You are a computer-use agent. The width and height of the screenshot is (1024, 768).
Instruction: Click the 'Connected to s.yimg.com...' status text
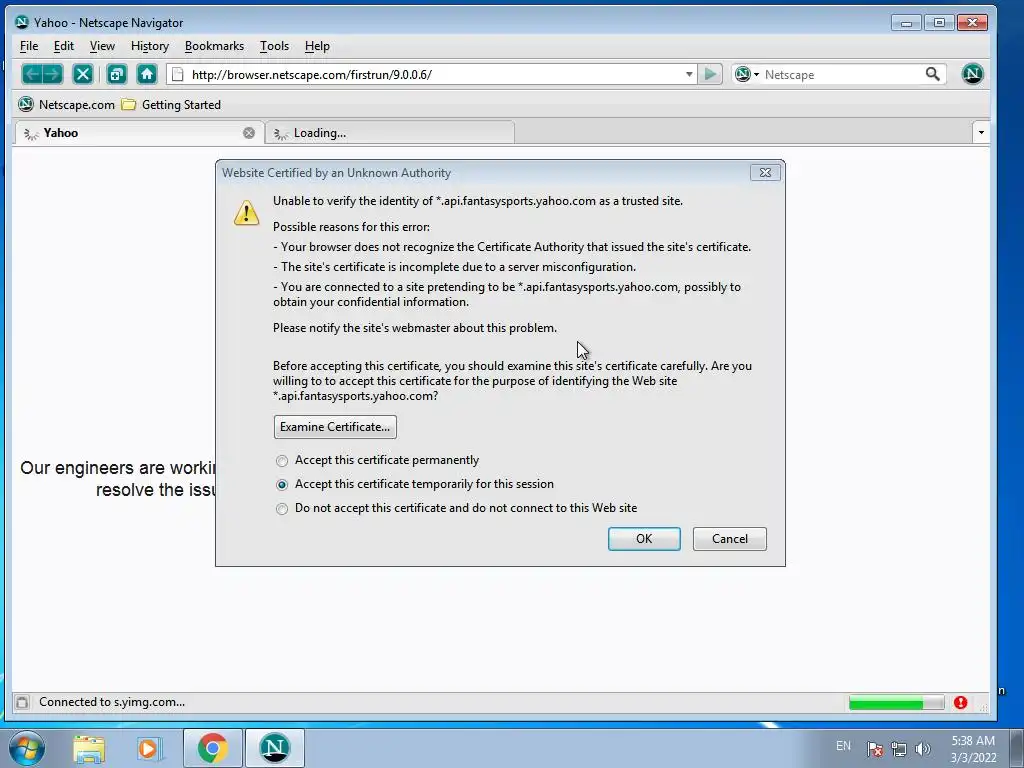[112, 702]
